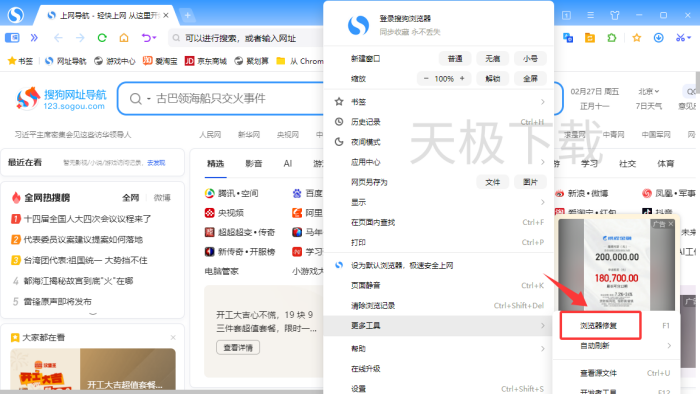Click the translate icon in the toolbar
This screenshot has height=394, width=700.
click(568, 38)
